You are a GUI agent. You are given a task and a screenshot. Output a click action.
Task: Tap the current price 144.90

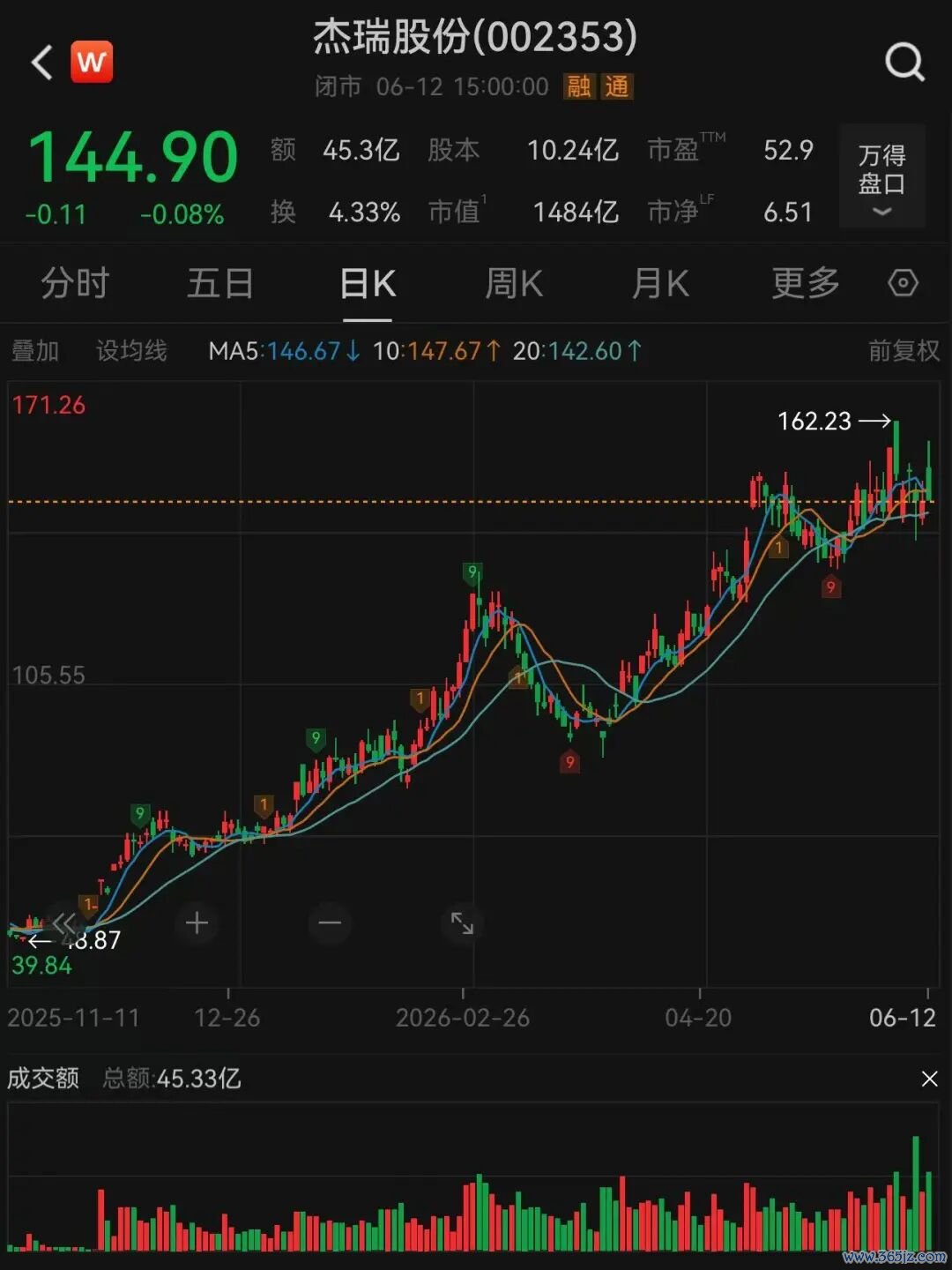(133, 158)
